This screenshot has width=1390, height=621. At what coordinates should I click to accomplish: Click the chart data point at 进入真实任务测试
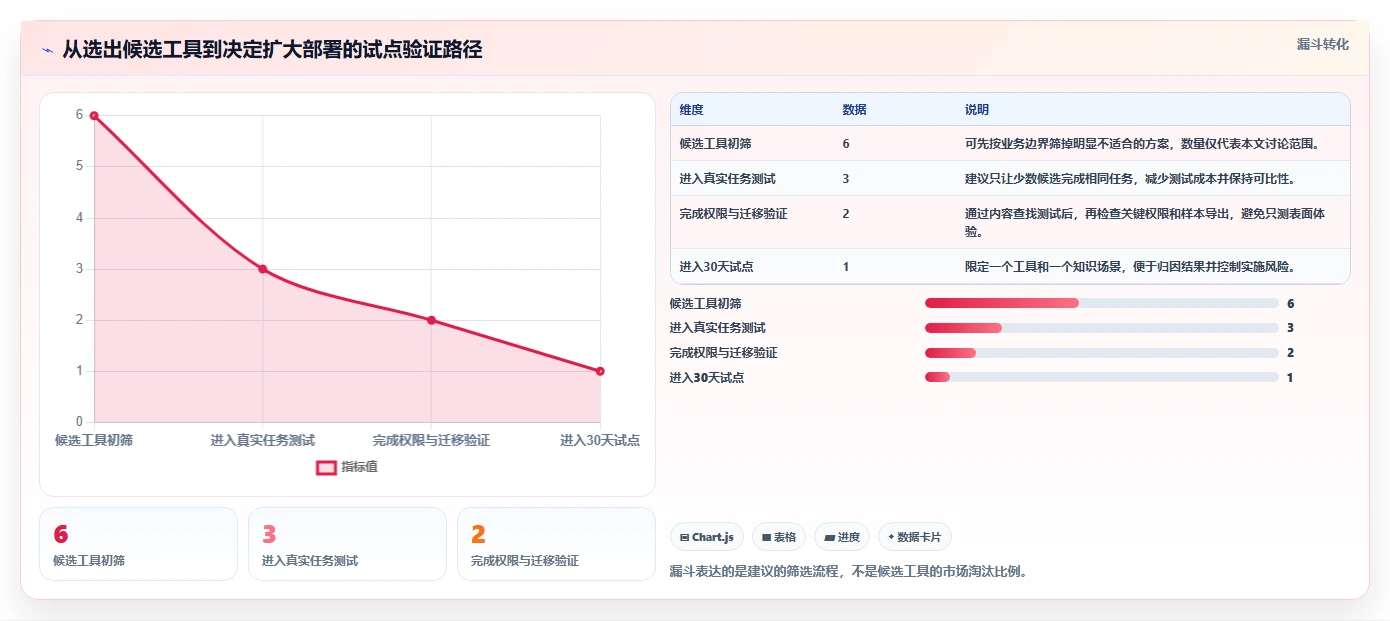pyautogui.click(x=263, y=269)
